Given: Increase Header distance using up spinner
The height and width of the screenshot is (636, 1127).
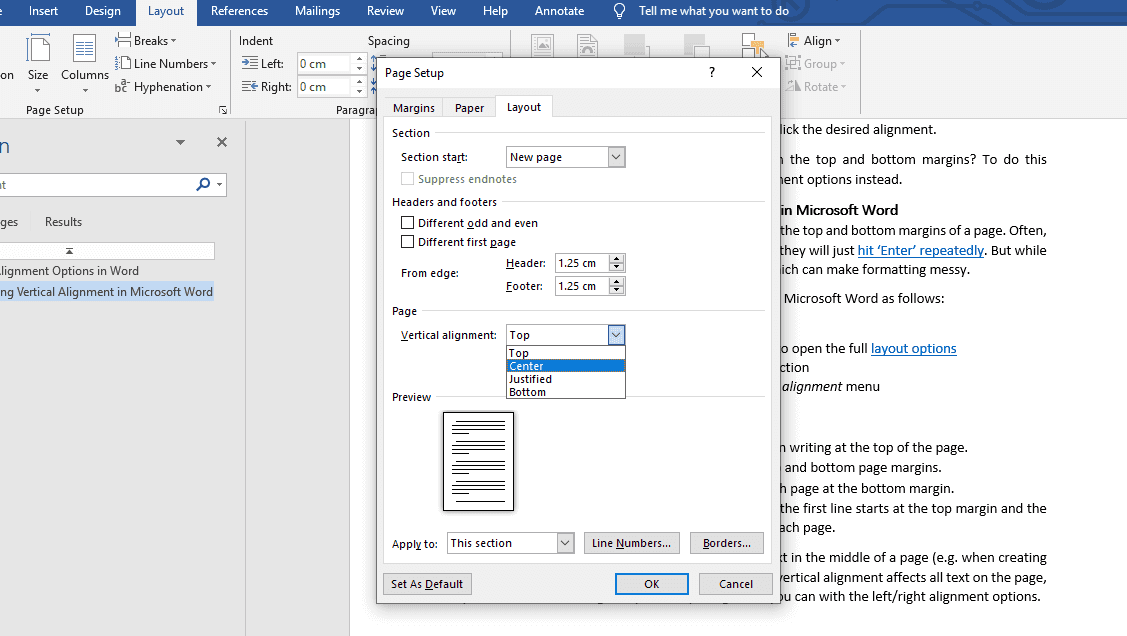Looking at the screenshot, I should coord(617,259).
